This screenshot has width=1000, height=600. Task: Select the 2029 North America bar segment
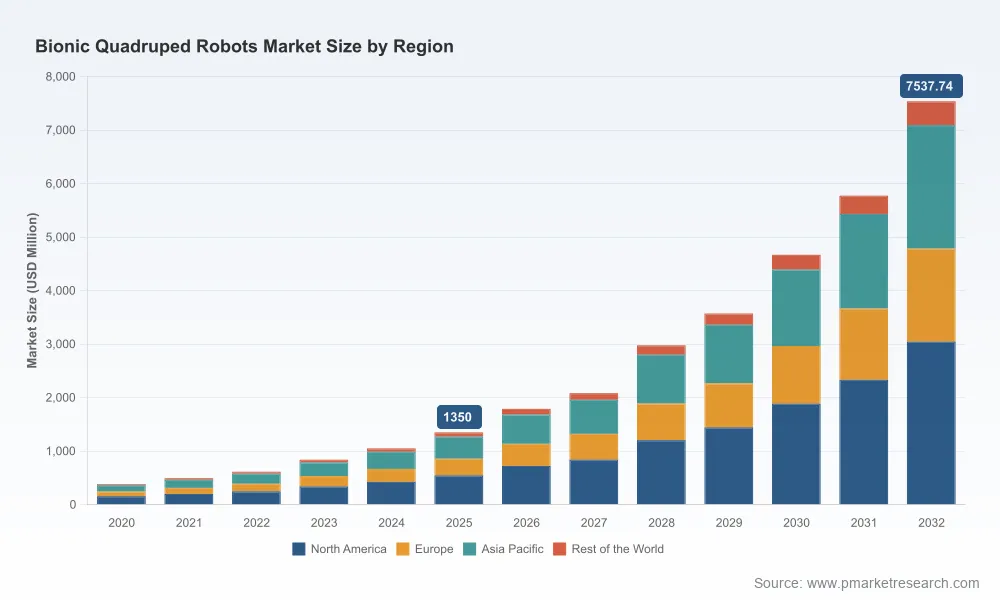click(x=728, y=466)
